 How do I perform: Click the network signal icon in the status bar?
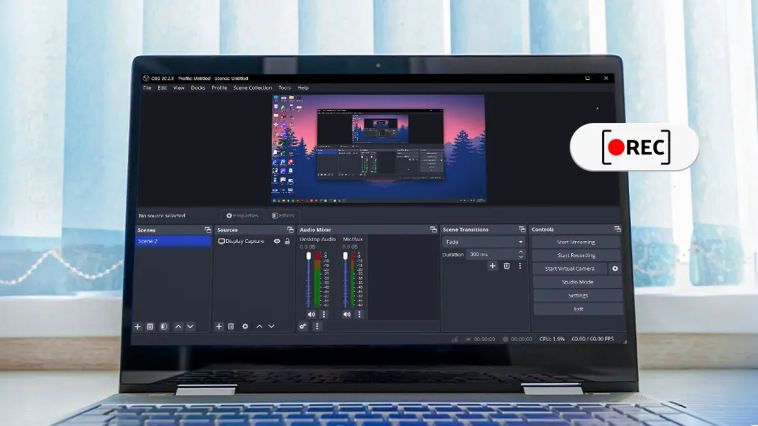[454, 339]
